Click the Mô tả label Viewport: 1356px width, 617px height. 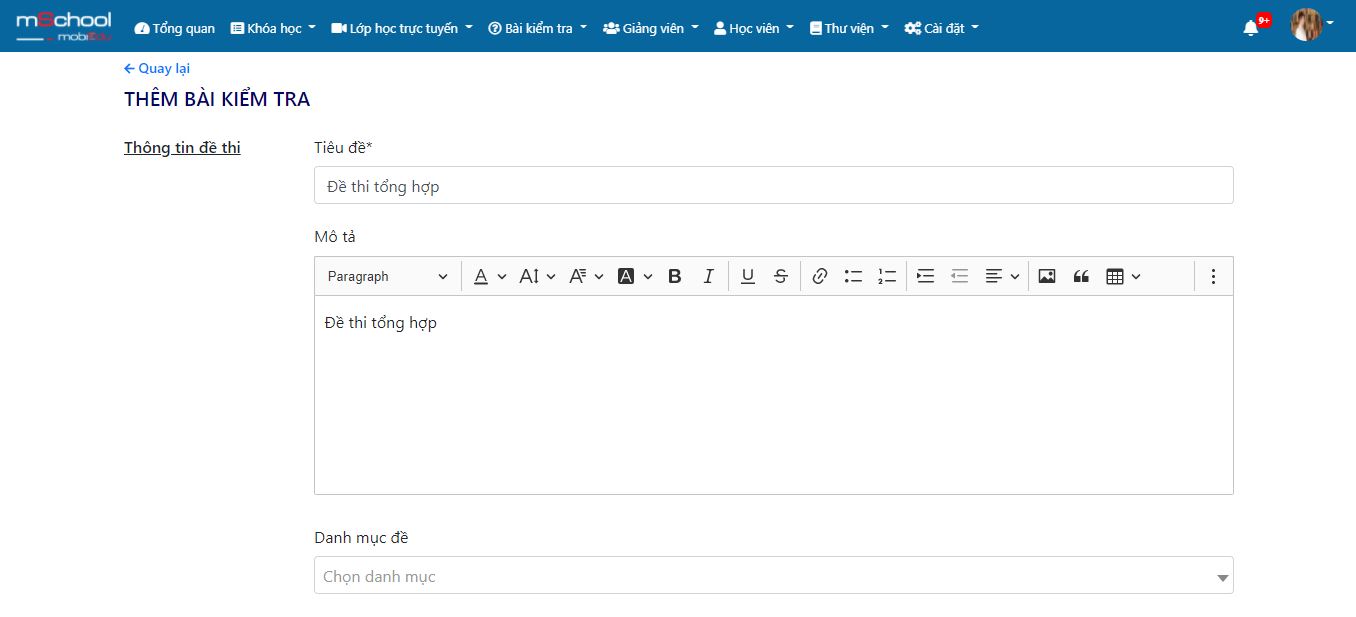click(335, 237)
